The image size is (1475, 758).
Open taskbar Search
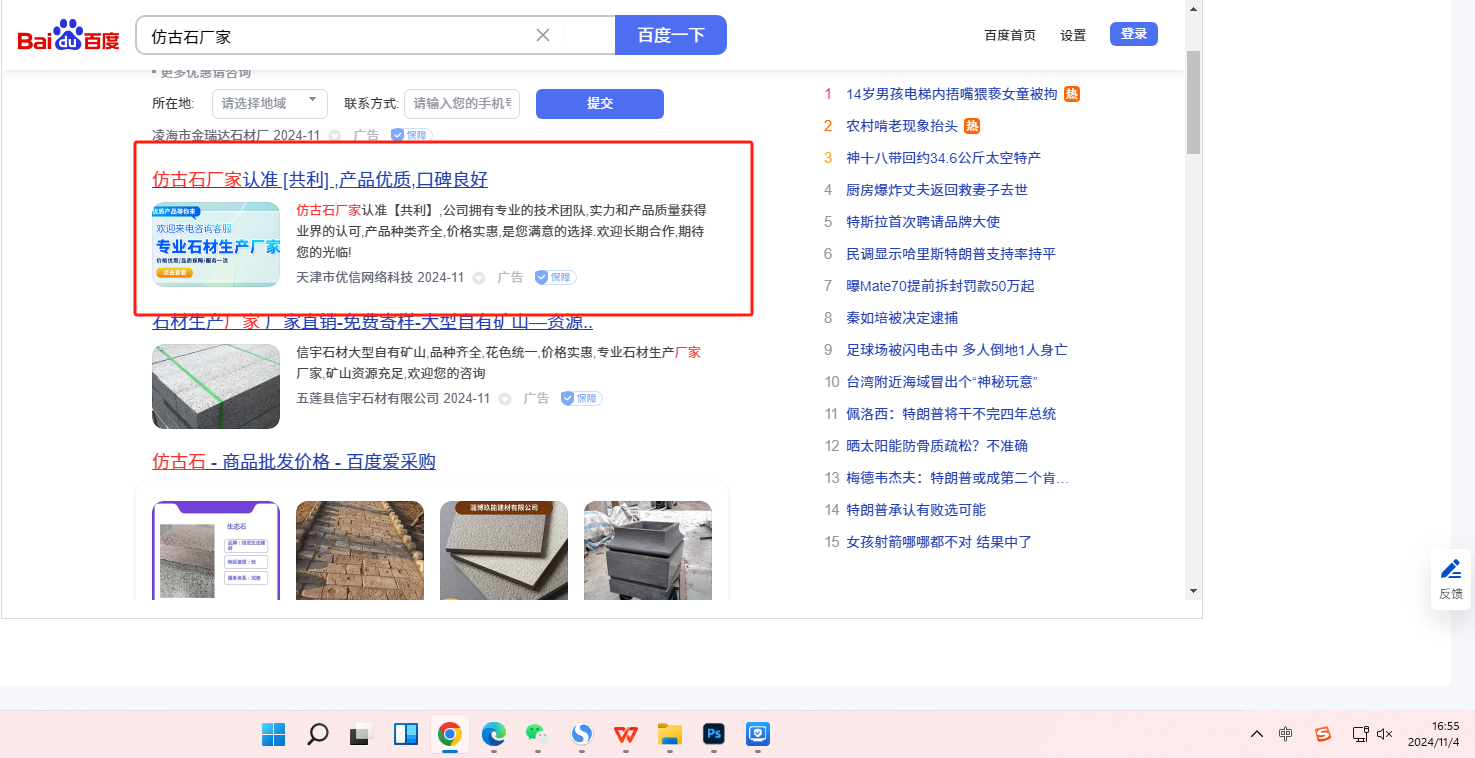(317, 735)
